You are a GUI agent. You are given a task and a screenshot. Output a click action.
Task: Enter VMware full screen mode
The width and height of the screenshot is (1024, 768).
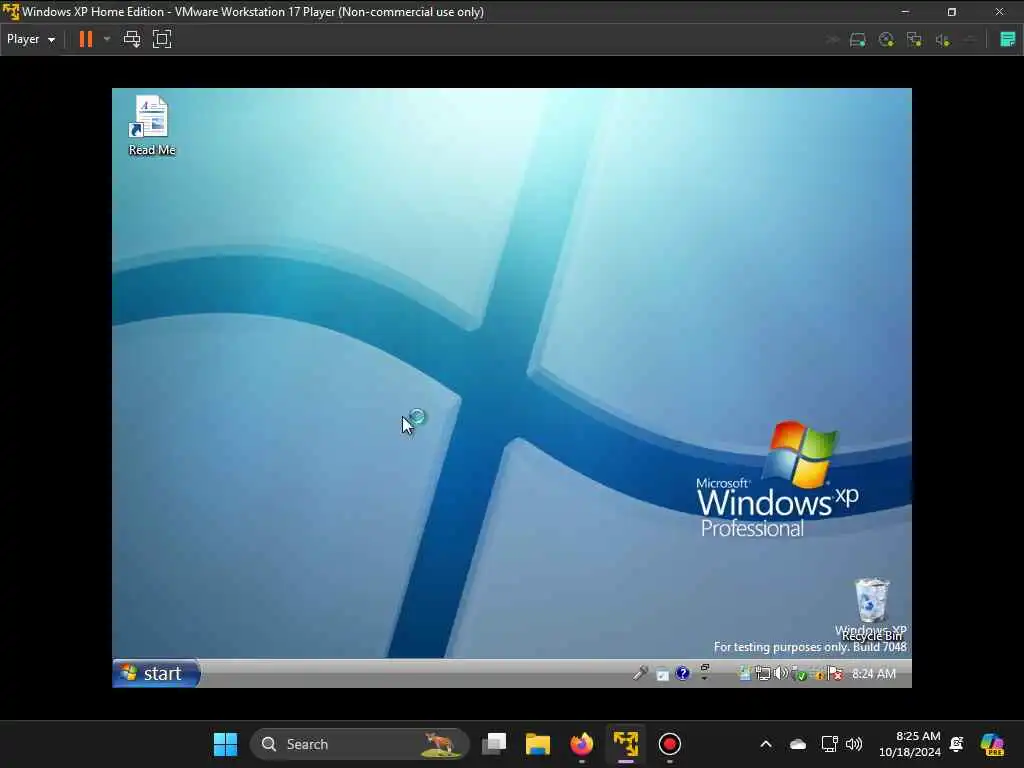click(162, 39)
